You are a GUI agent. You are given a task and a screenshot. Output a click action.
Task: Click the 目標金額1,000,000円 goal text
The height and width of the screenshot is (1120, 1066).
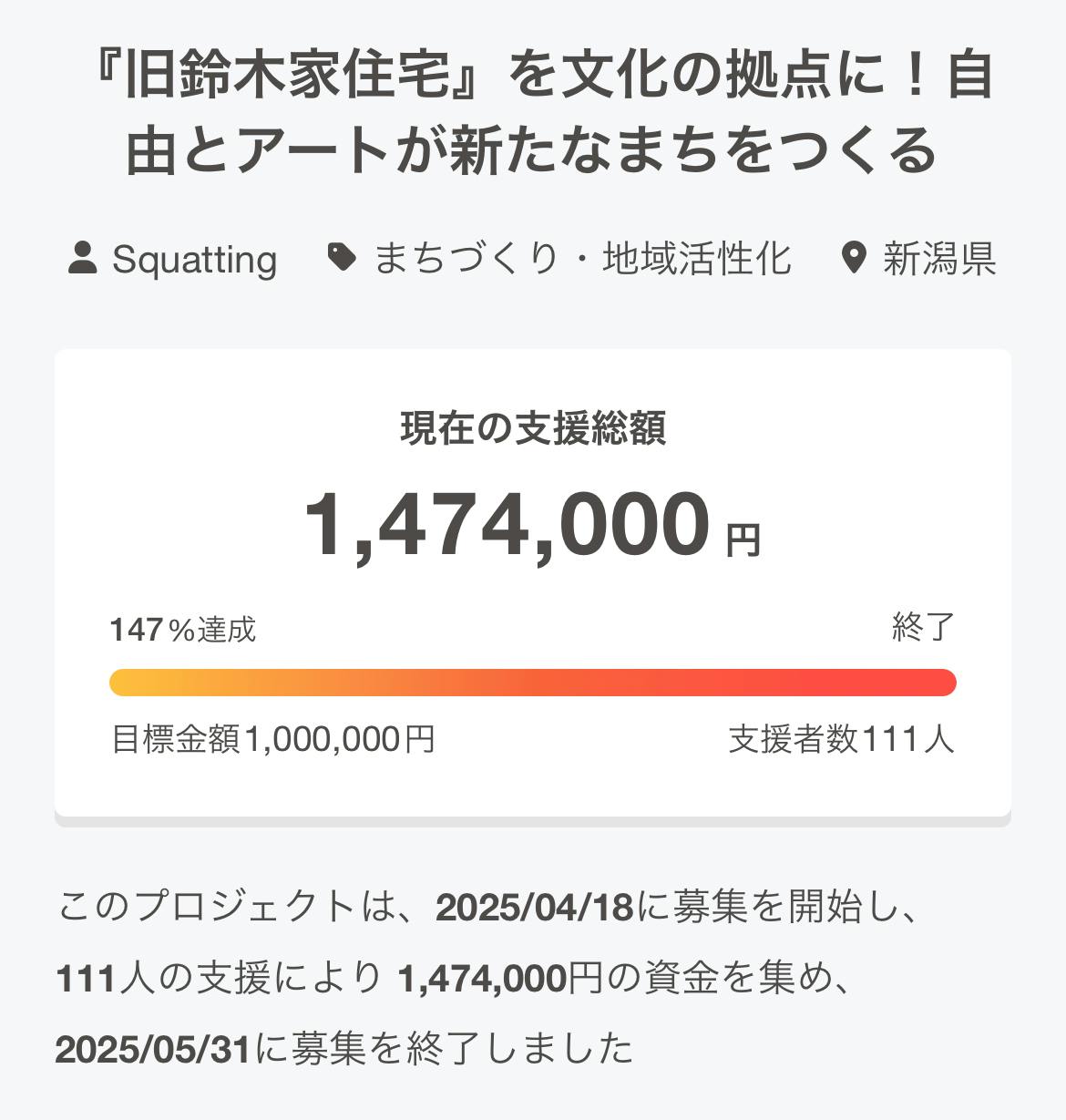click(x=272, y=739)
